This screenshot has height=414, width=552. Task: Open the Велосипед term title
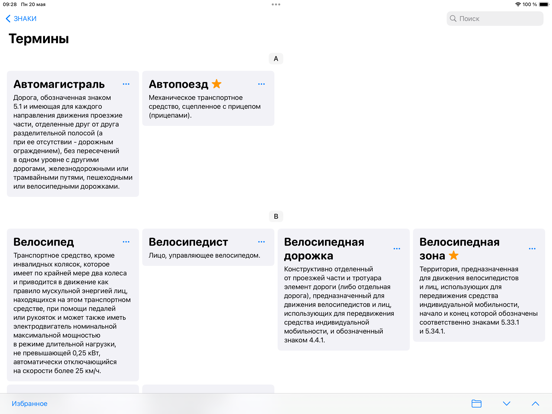pos(44,242)
